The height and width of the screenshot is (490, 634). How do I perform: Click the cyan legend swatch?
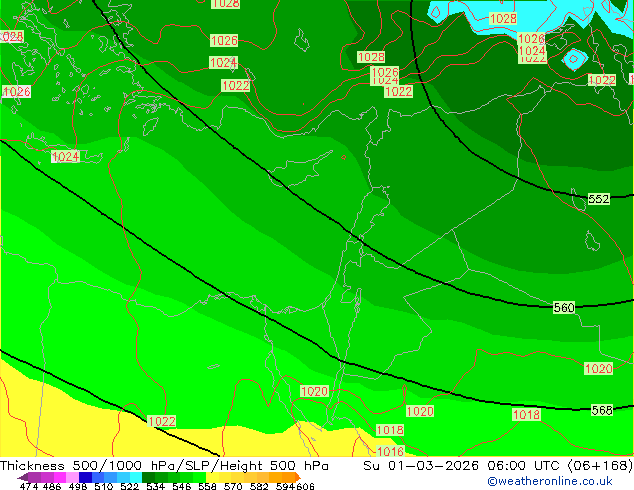tap(136, 477)
